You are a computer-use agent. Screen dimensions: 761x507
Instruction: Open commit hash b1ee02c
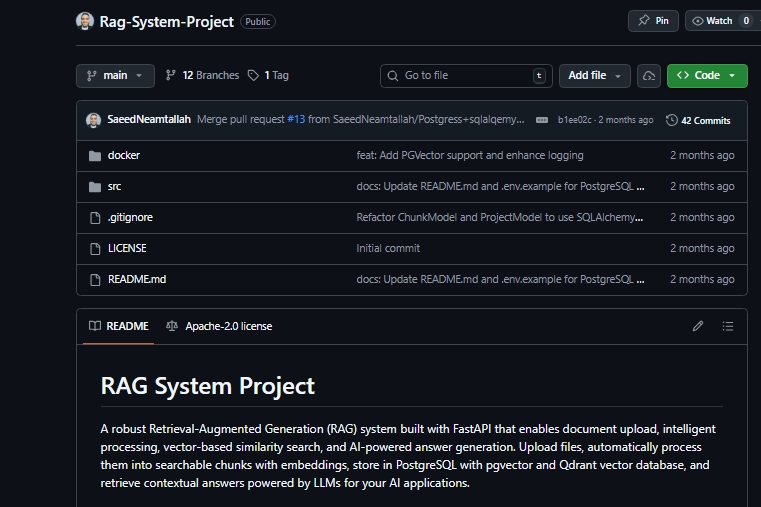(575, 120)
